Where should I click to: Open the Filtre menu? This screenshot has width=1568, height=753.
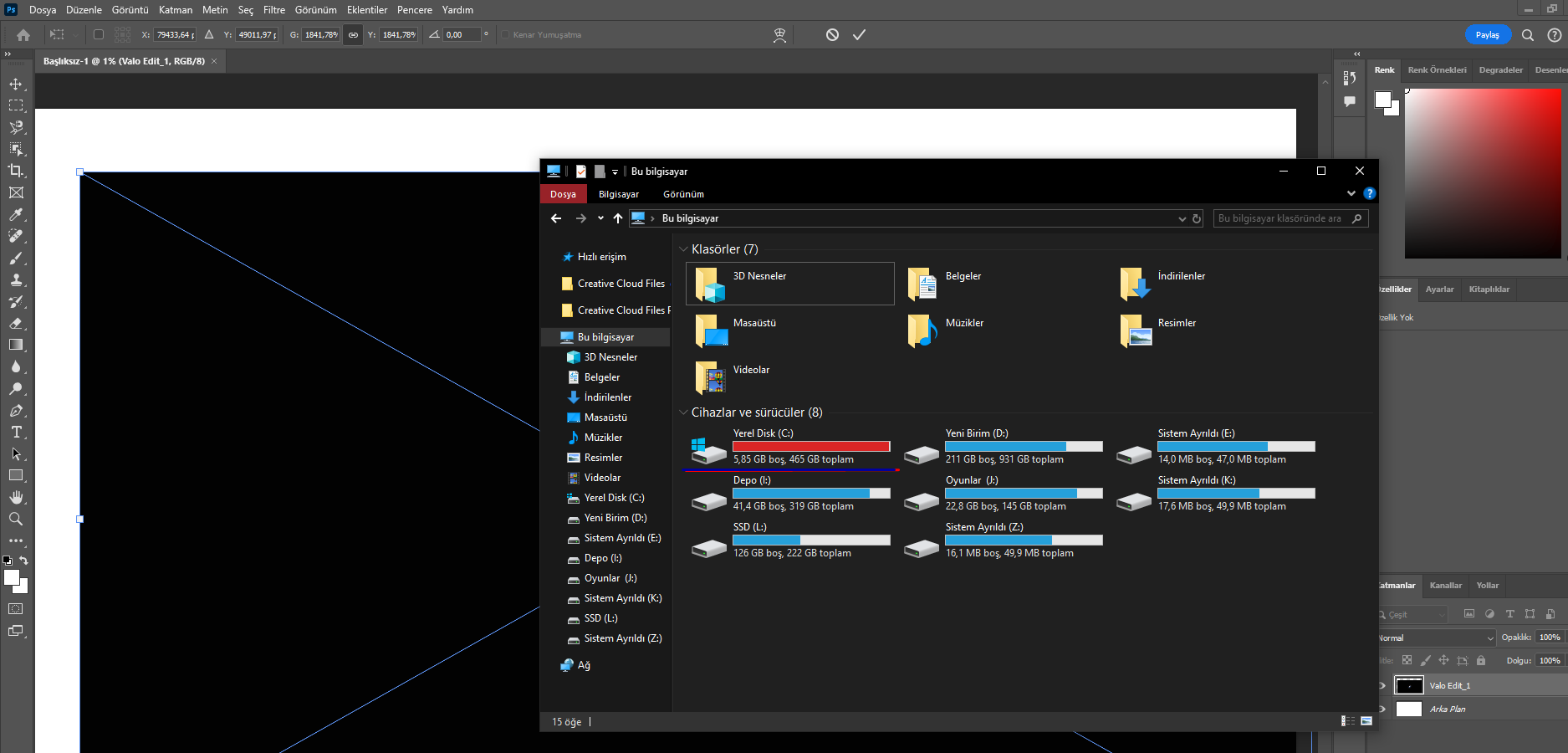(274, 10)
